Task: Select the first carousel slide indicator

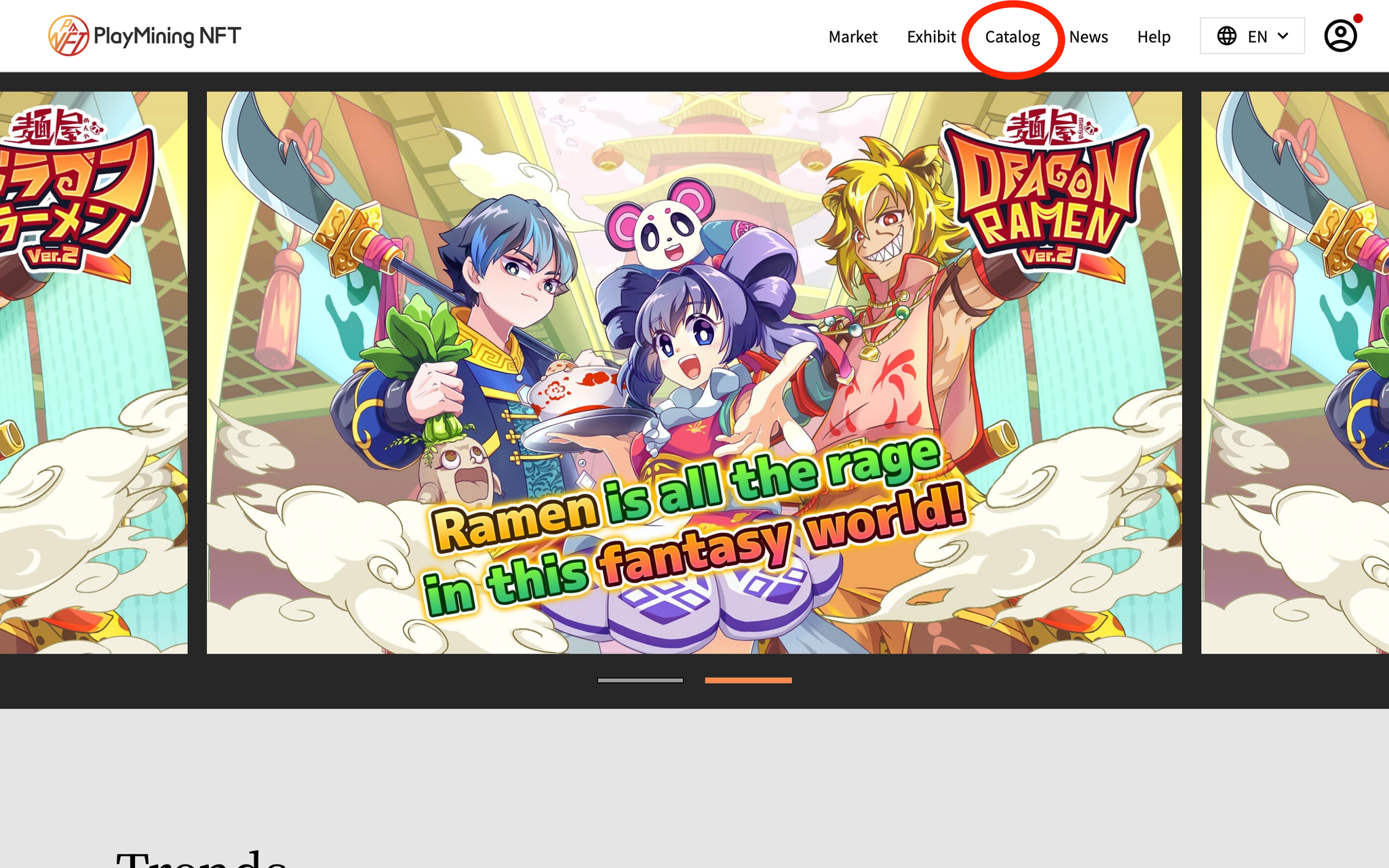Action: coord(640,680)
